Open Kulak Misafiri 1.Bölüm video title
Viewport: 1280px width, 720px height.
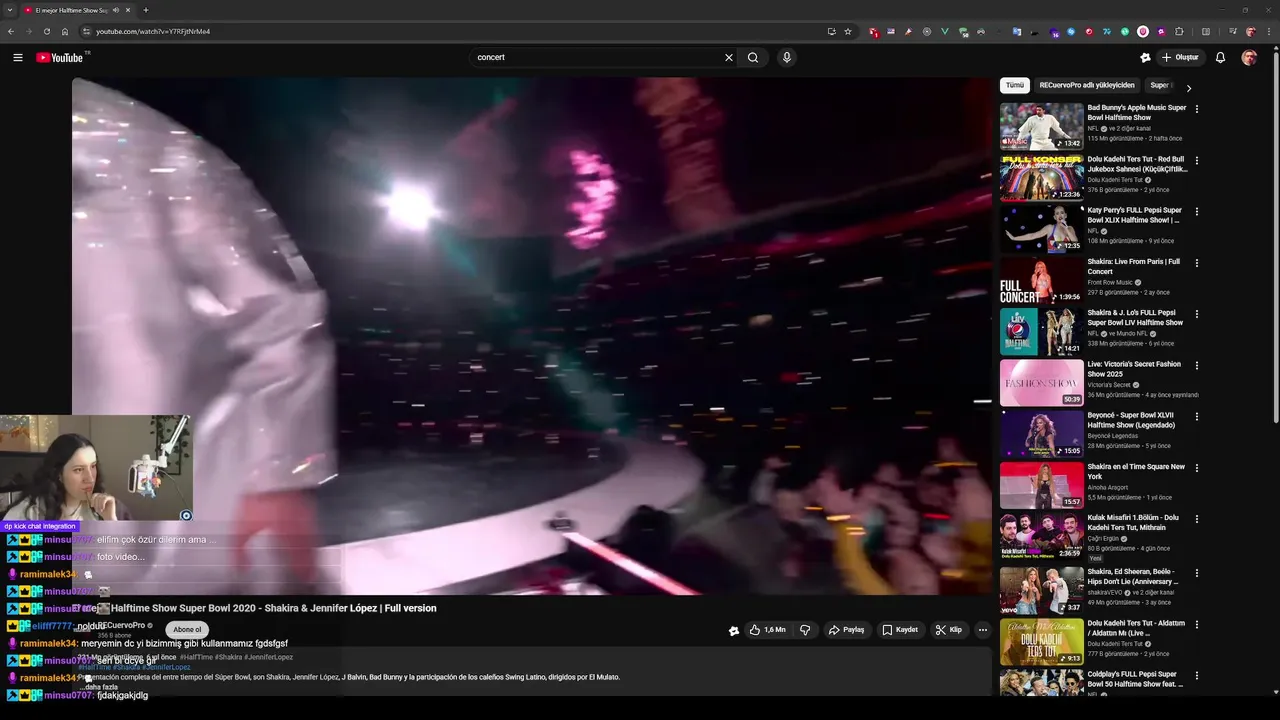1134,523
